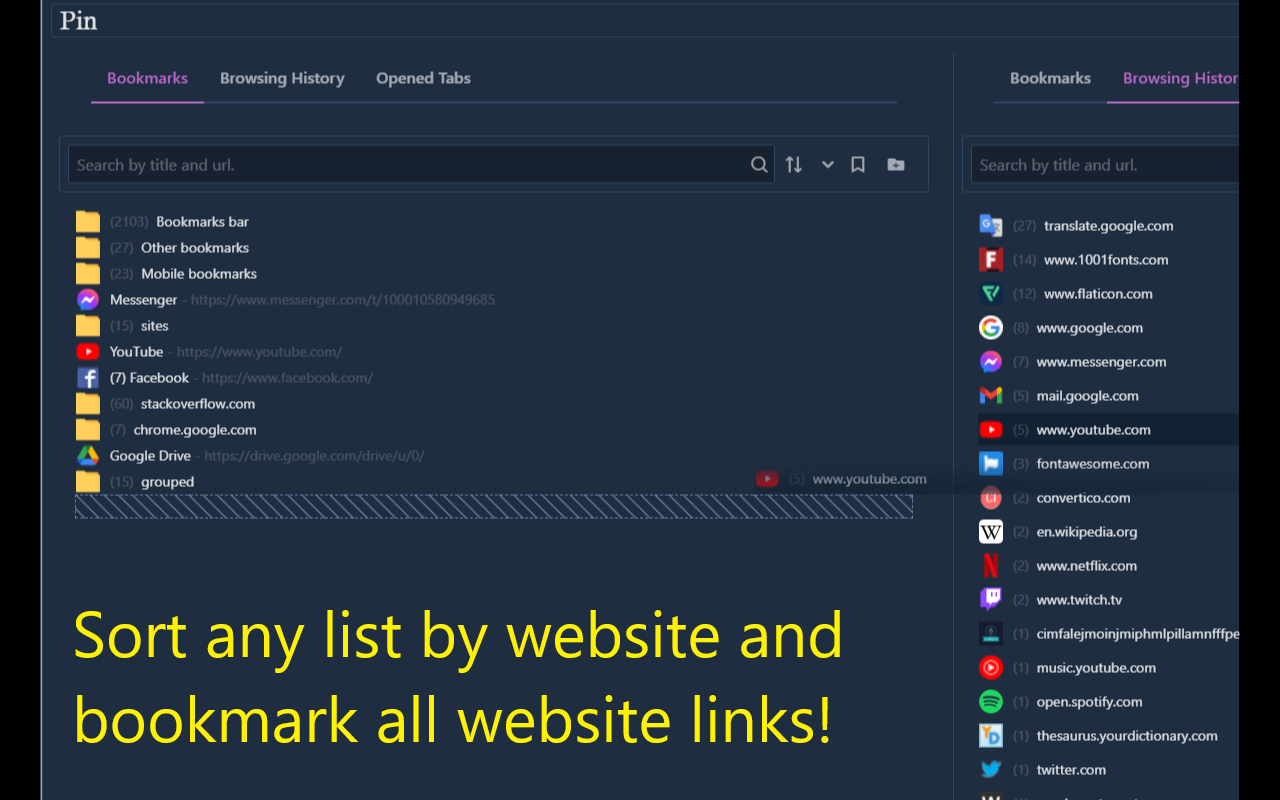Select translate.google.com history entry

1108,226
